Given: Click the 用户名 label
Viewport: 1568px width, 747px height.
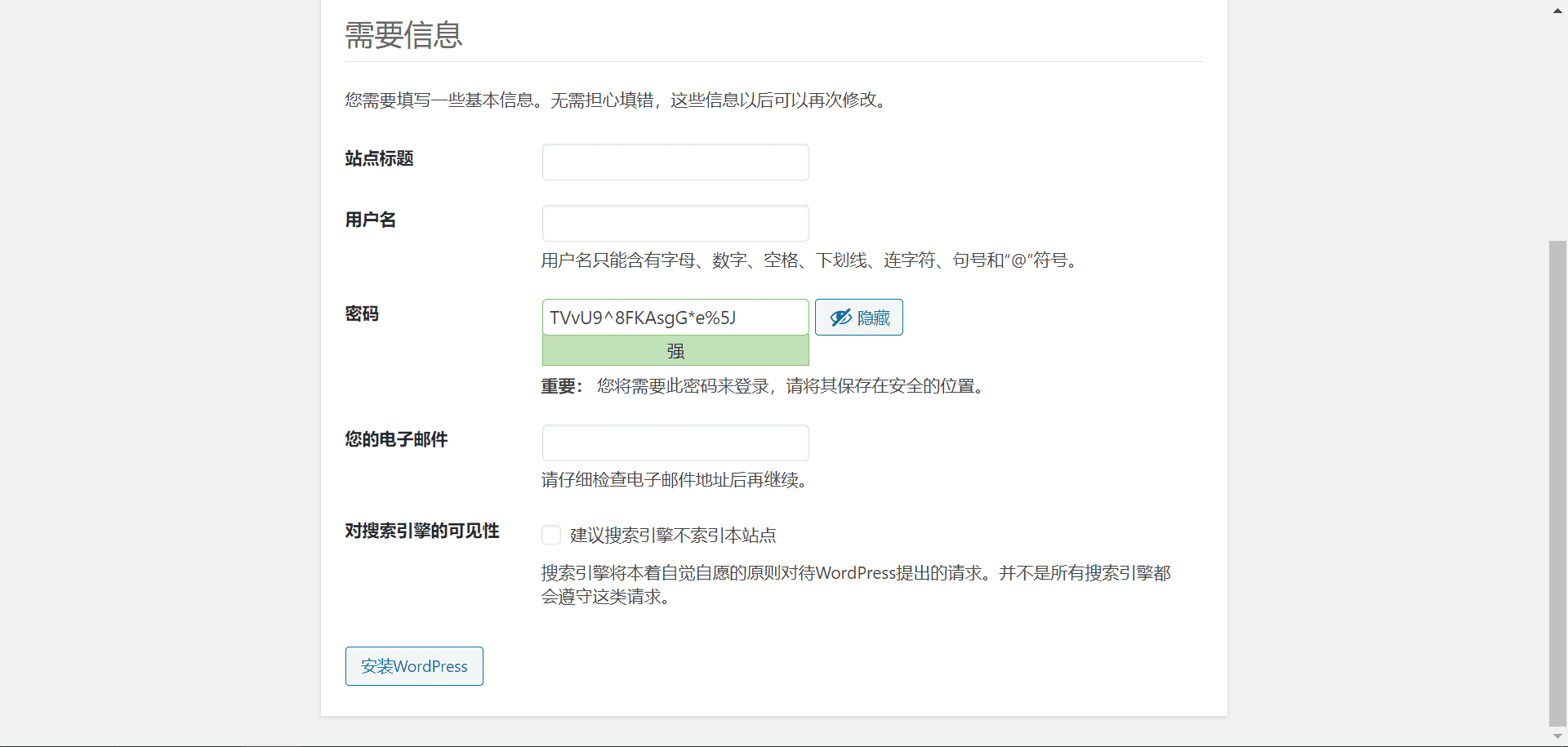Looking at the screenshot, I should pyautogui.click(x=370, y=220).
